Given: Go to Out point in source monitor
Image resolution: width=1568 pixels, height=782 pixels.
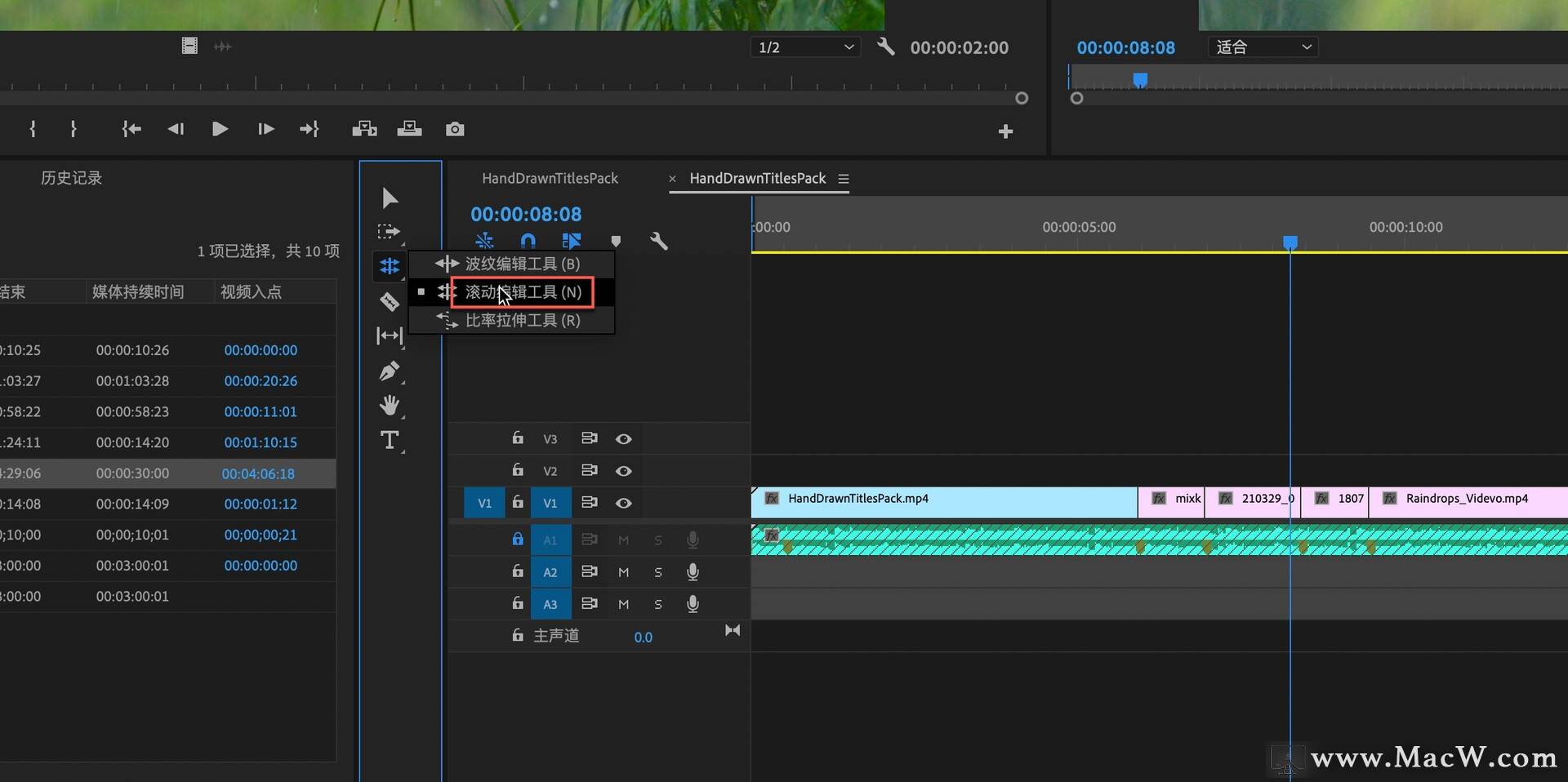Looking at the screenshot, I should point(309,129).
